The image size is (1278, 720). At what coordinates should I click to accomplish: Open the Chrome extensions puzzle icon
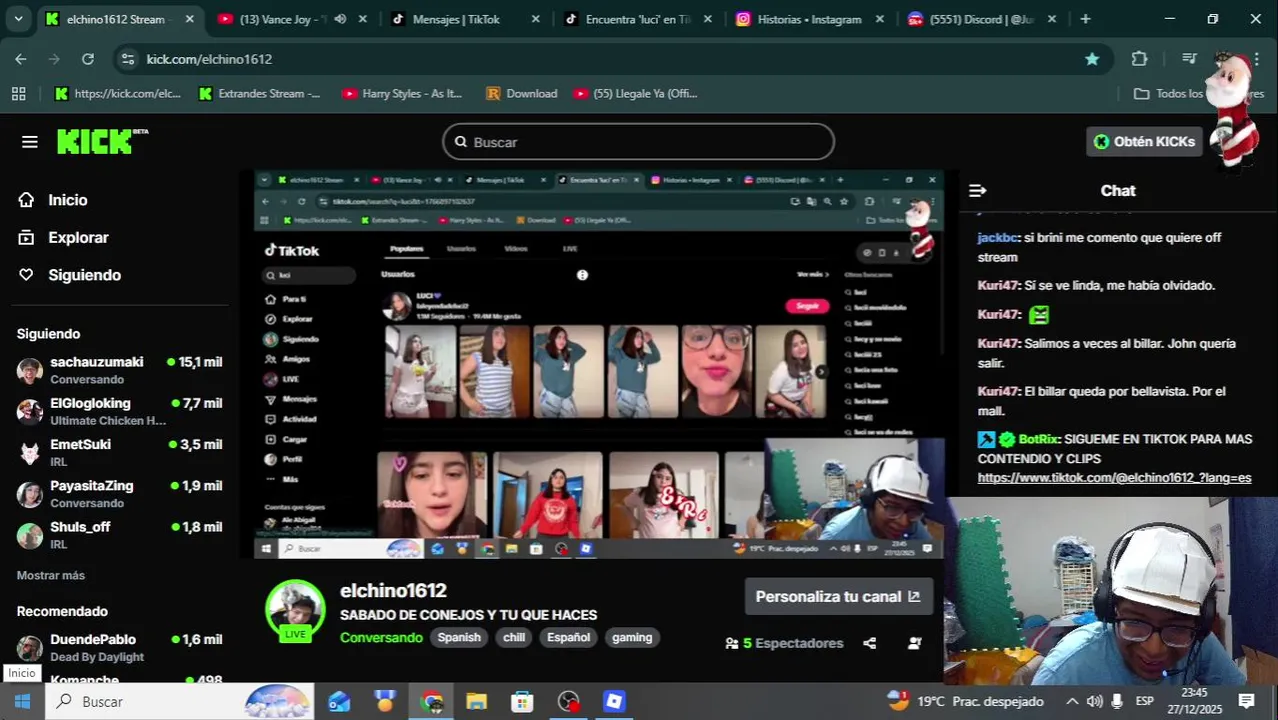point(1139,59)
